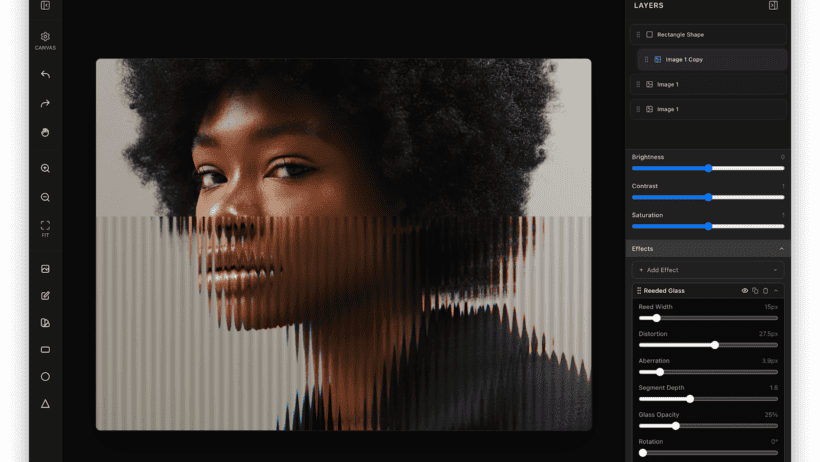Undo the last action

click(x=45, y=75)
